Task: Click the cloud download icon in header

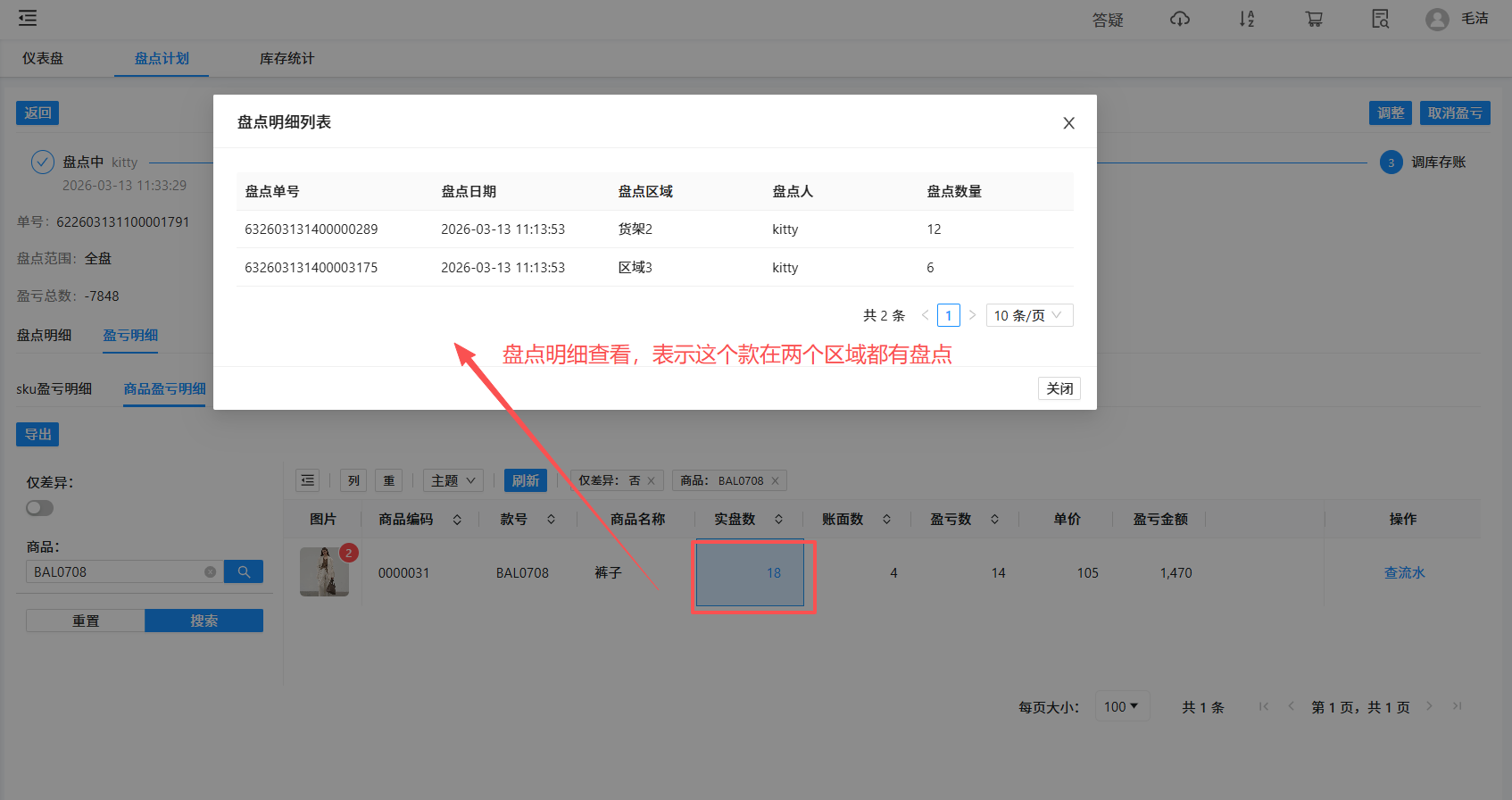Action: pyautogui.click(x=1180, y=19)
